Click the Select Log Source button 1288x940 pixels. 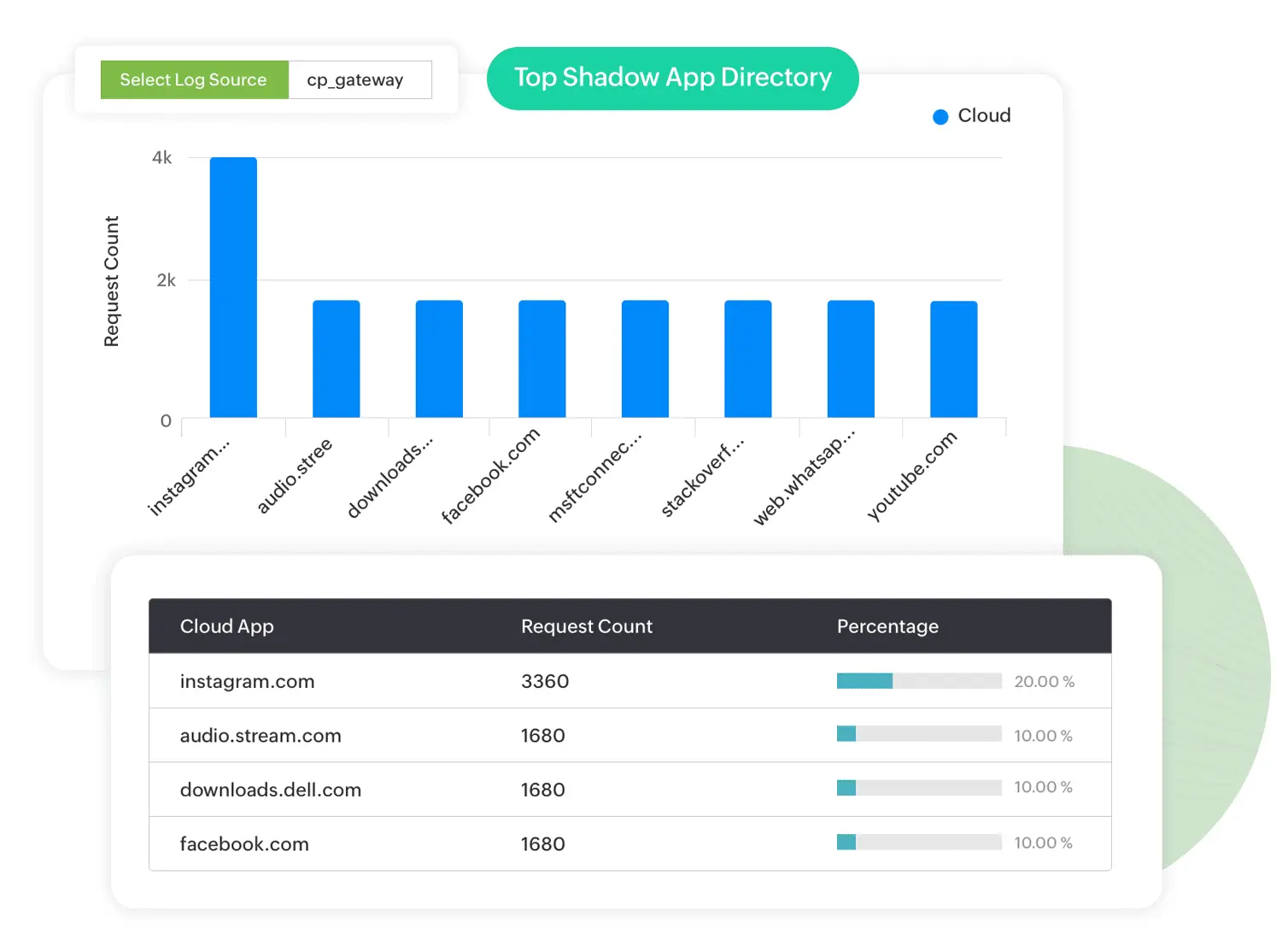pos(194,79)
